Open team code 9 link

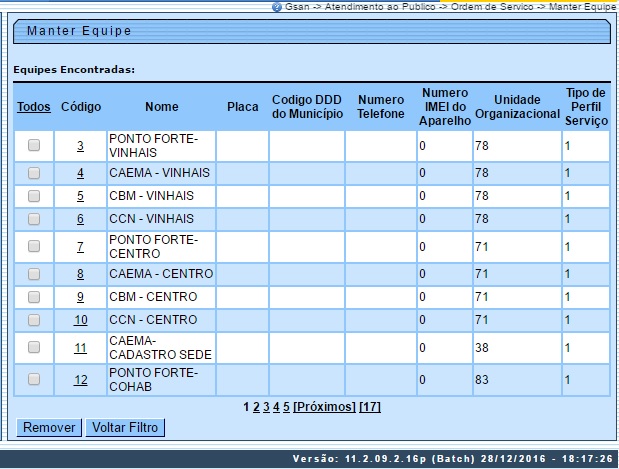click(x=80, y=297)
